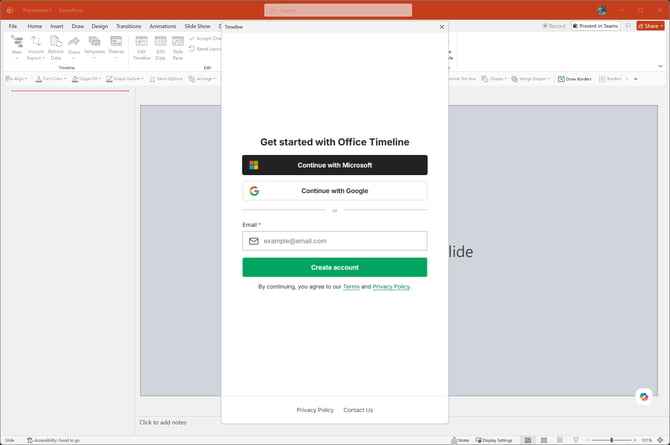The height and width of the screenshot is (445, 670).
Task: Click the green Create account button
Action: point(335,267)
